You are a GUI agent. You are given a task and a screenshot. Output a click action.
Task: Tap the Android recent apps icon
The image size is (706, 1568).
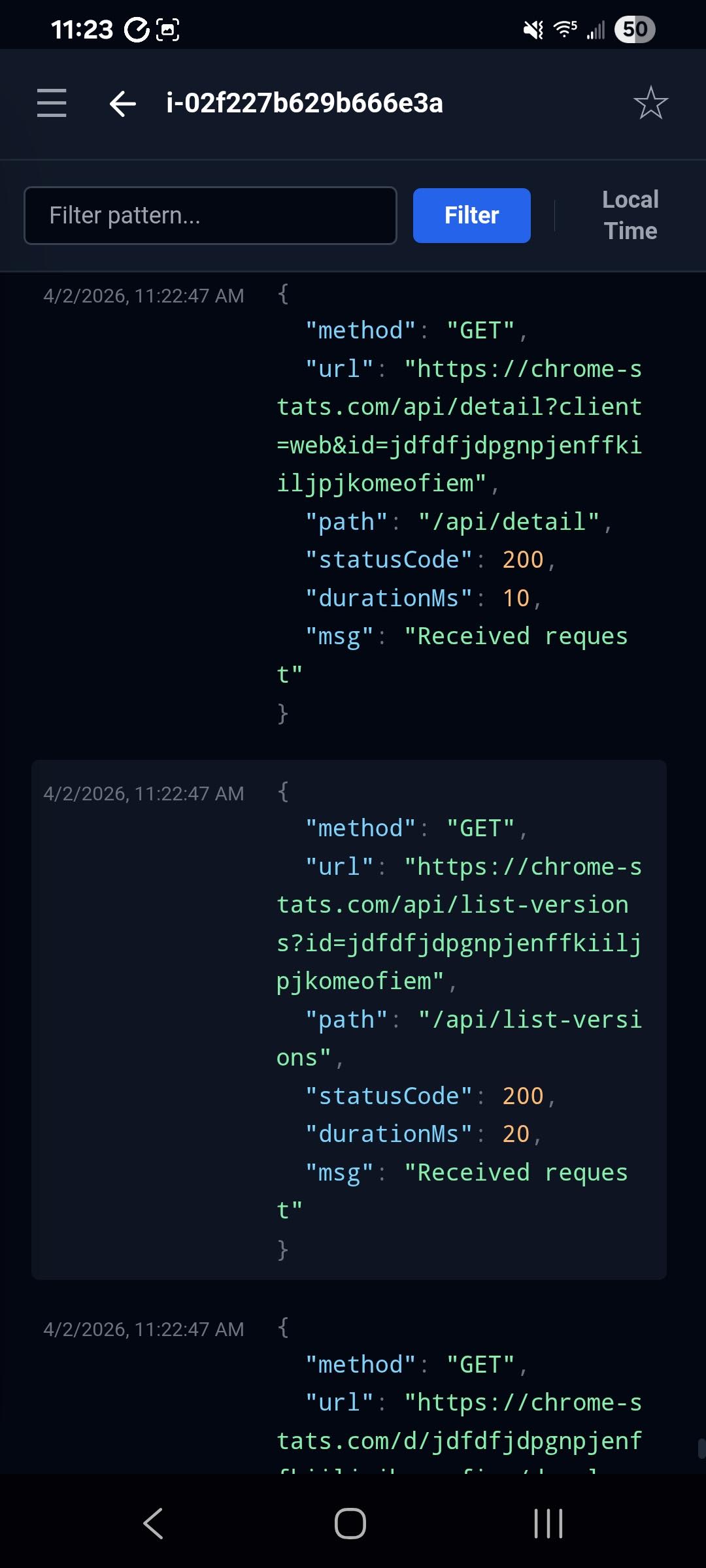coord(546,1525)
